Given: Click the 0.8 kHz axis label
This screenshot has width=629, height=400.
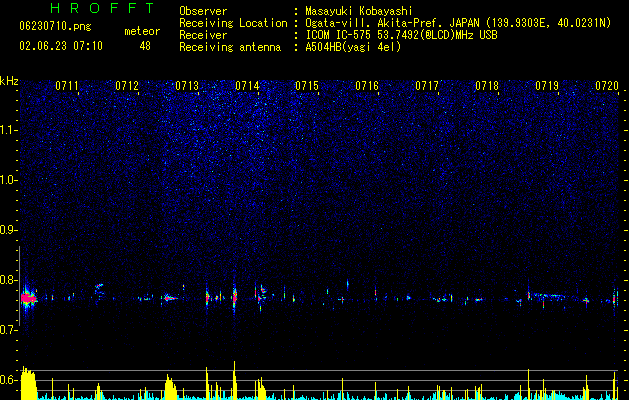Looking at the screenshot, I should (9, 280).
